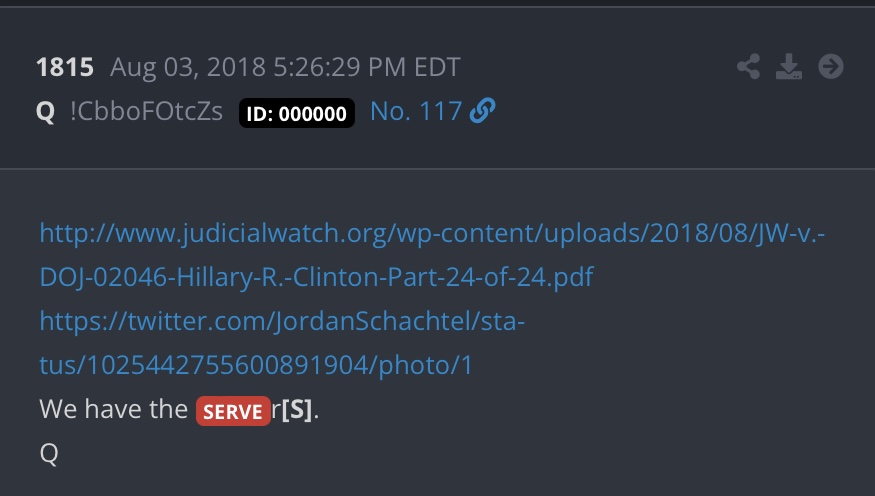Click the Q signature below the message
The height and width of the screenshot is (496, 875).
click(49, 453)
